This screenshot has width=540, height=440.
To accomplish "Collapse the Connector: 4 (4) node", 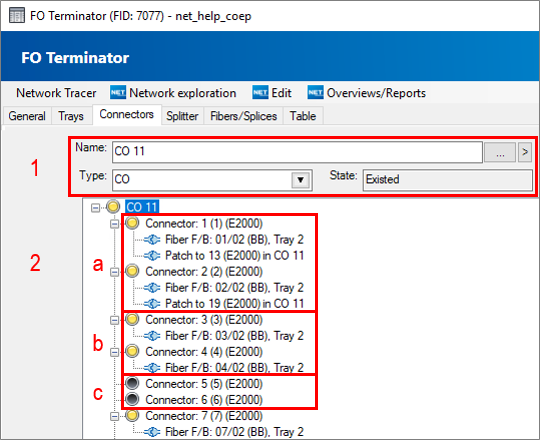I will (x=114, y=352).
